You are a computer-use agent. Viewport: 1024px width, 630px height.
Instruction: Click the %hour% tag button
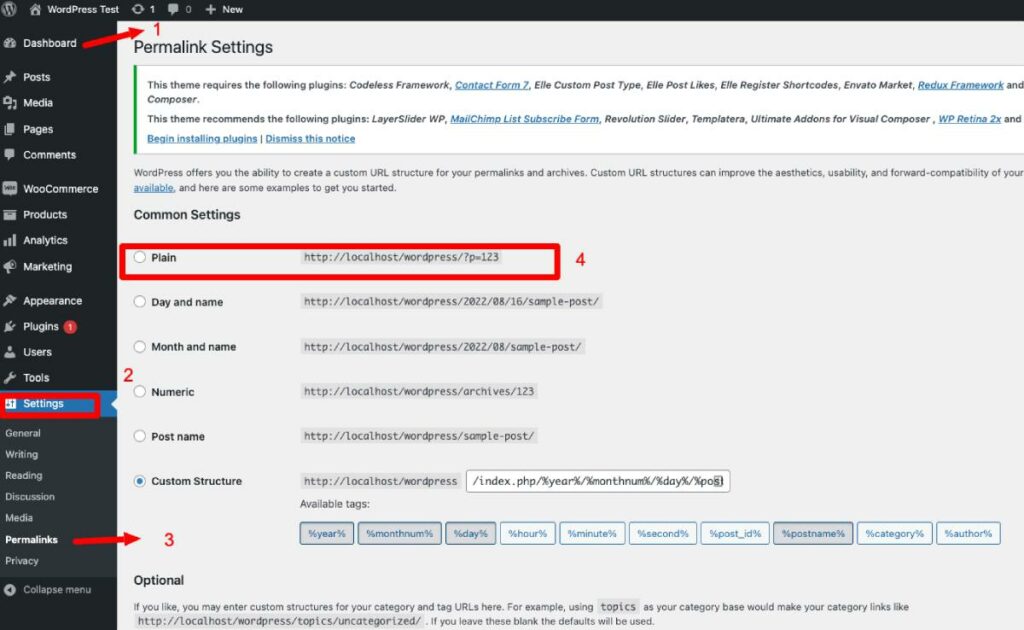point(528,533)
